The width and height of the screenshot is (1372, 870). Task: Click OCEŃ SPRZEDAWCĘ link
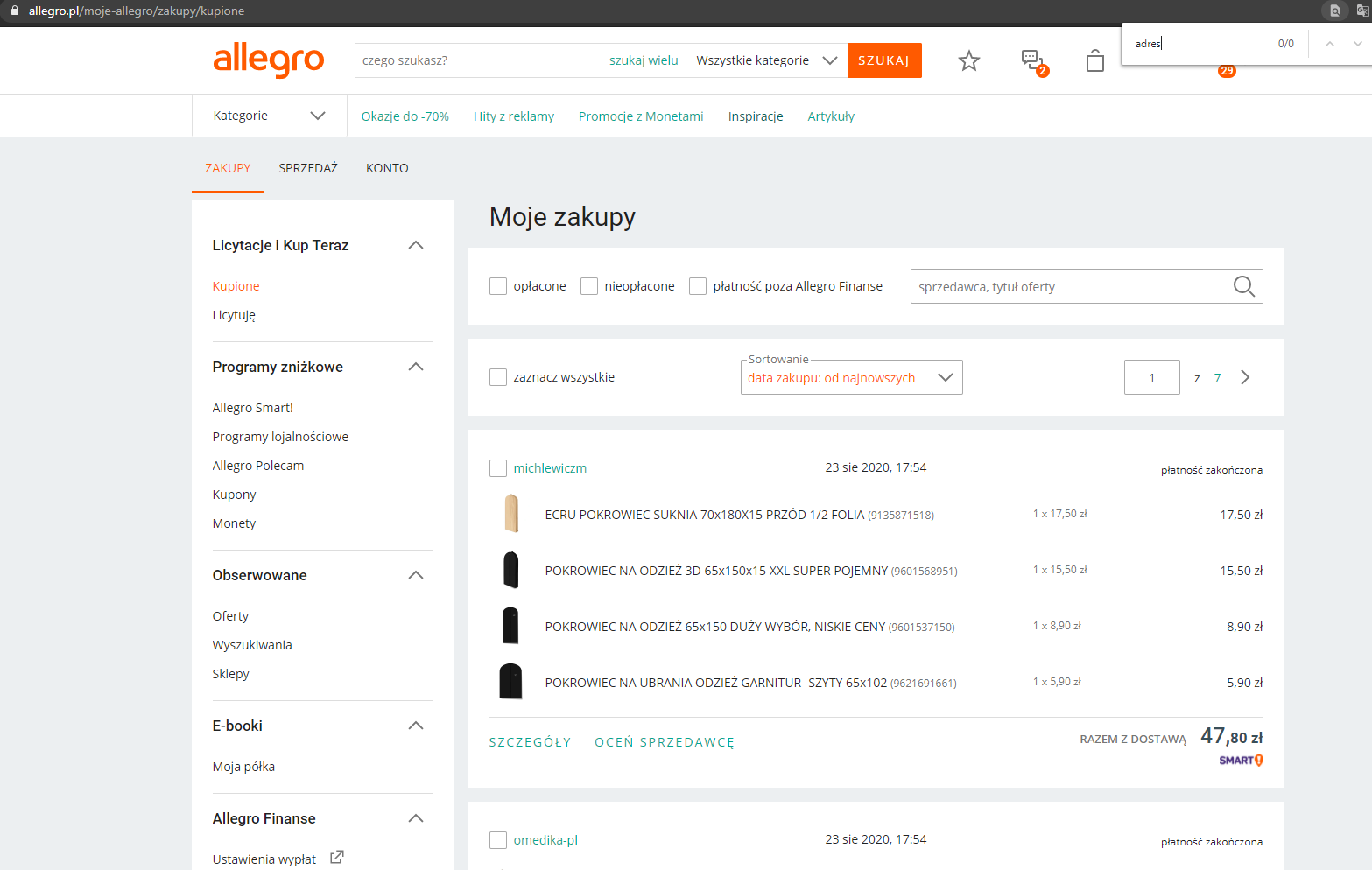[x=665, y=742]
